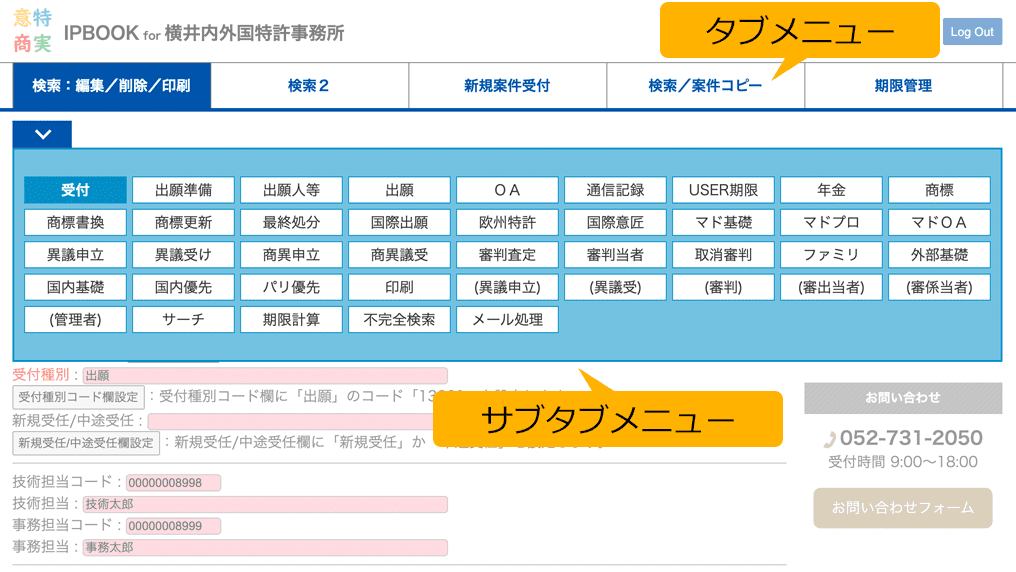
Task: Open the 審判査定 sub-tab
Action: [x=507, y=255]
